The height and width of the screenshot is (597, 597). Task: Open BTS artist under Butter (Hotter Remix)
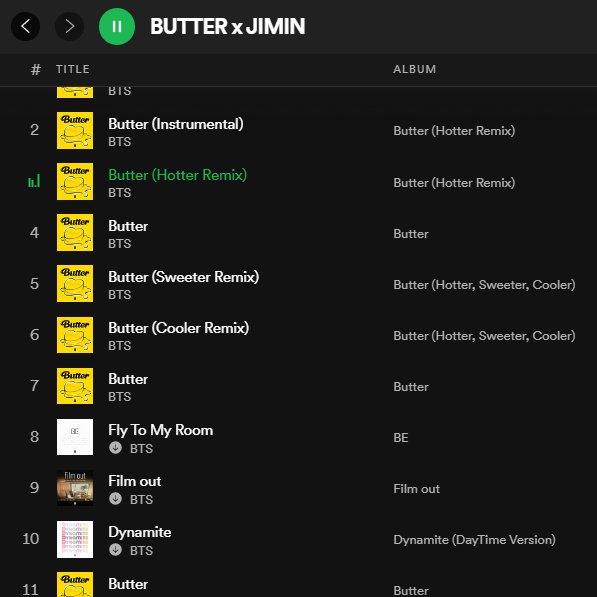pos(120,193)
